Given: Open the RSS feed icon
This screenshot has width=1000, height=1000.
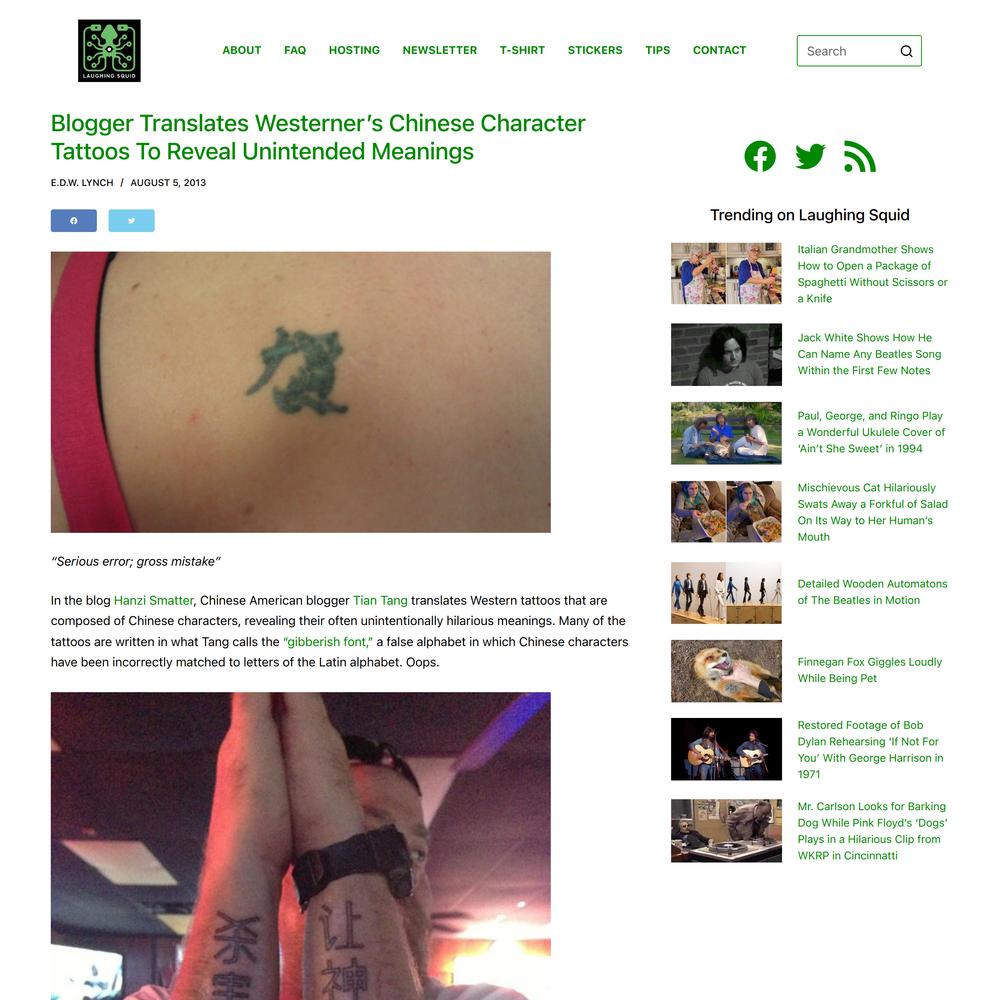Looking at the screenshot, I should point(860,156).
